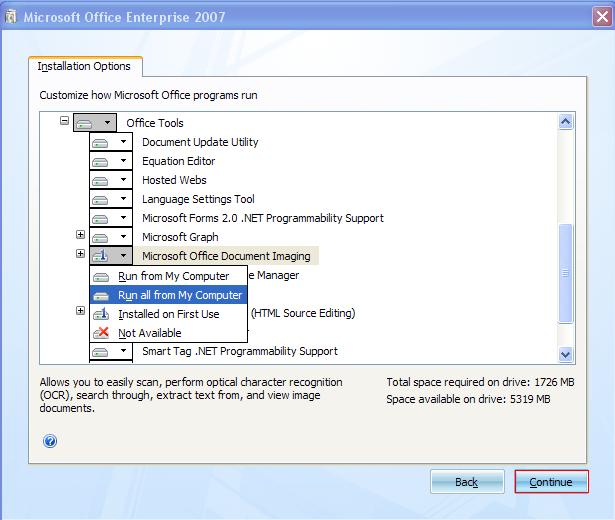Open install dropdown for Smart Tag .NET Programmability

click(x=111, y=351)
